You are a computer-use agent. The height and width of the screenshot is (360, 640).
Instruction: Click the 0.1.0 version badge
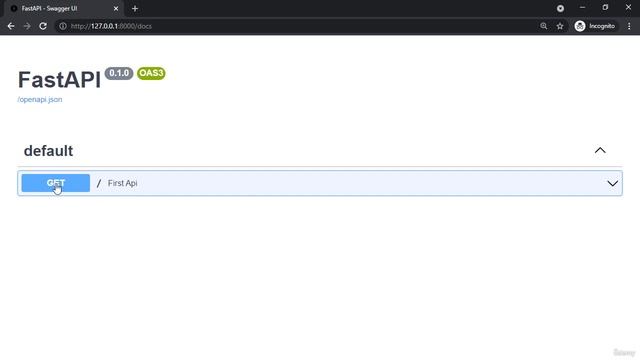click(119, 73)
